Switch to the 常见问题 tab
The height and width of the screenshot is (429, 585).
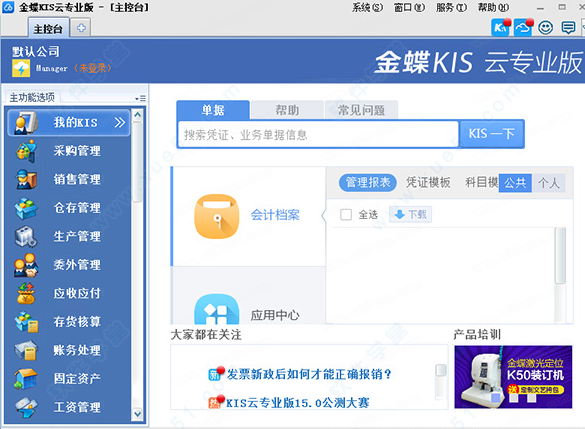[361, 110]
